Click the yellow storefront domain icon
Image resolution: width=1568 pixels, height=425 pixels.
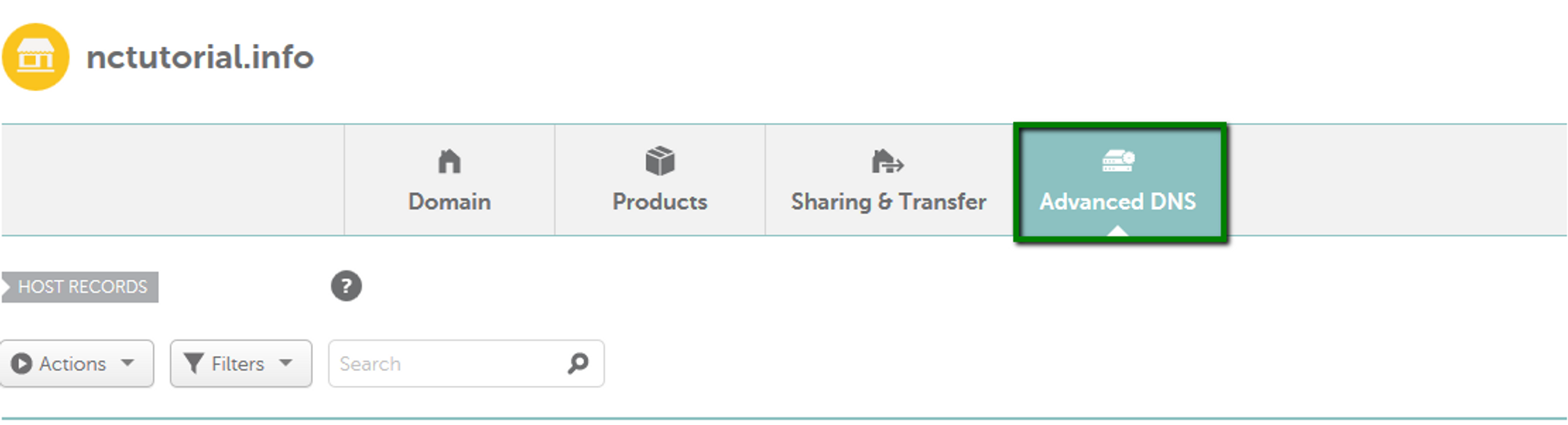point(35,57)
